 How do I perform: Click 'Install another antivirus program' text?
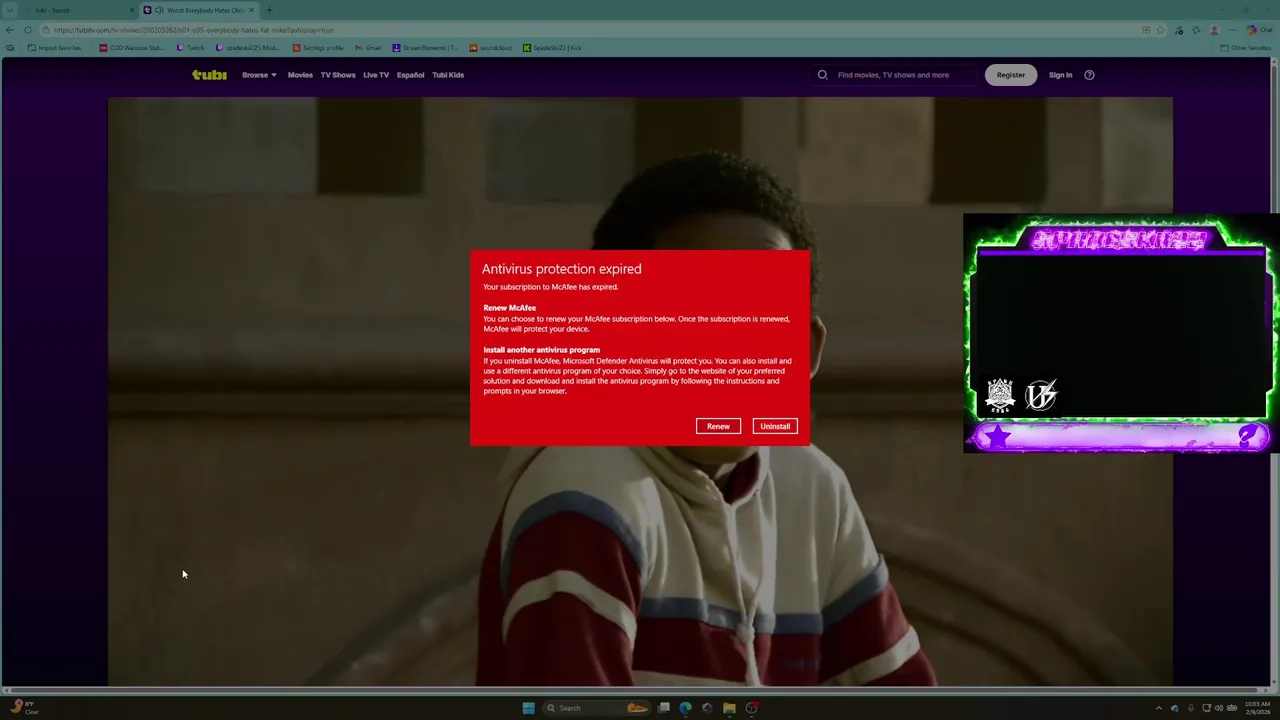point(542,350)
